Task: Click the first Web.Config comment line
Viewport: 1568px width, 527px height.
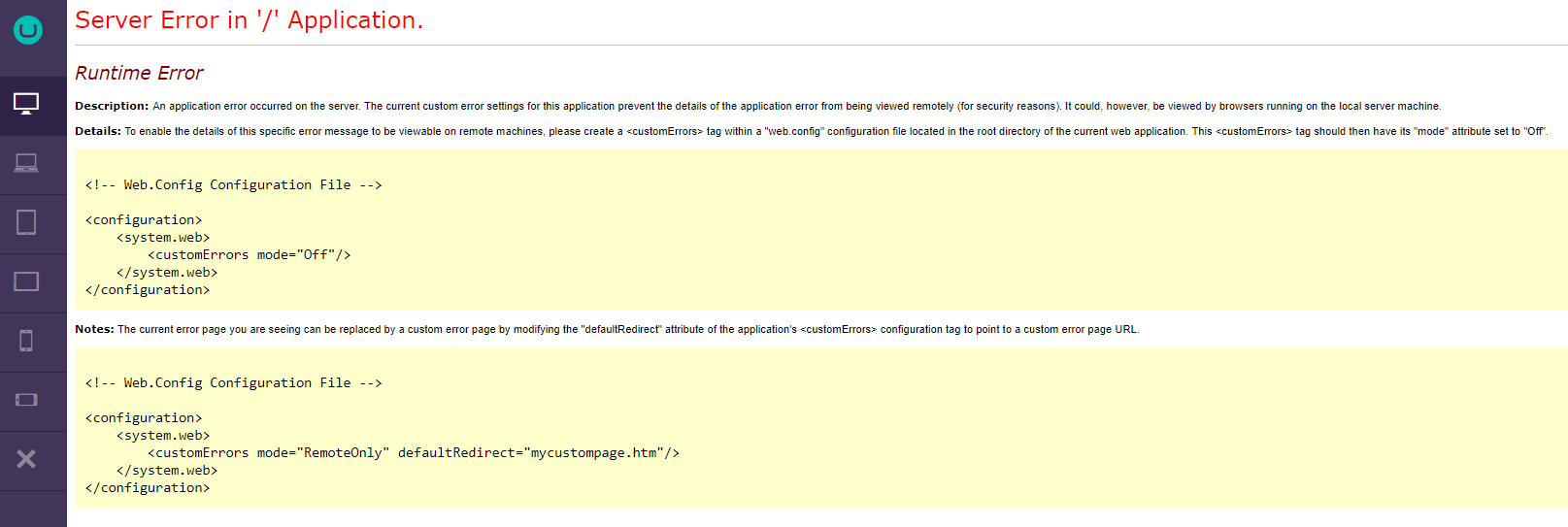Action: pyautogui.click(x=233, y=185)
